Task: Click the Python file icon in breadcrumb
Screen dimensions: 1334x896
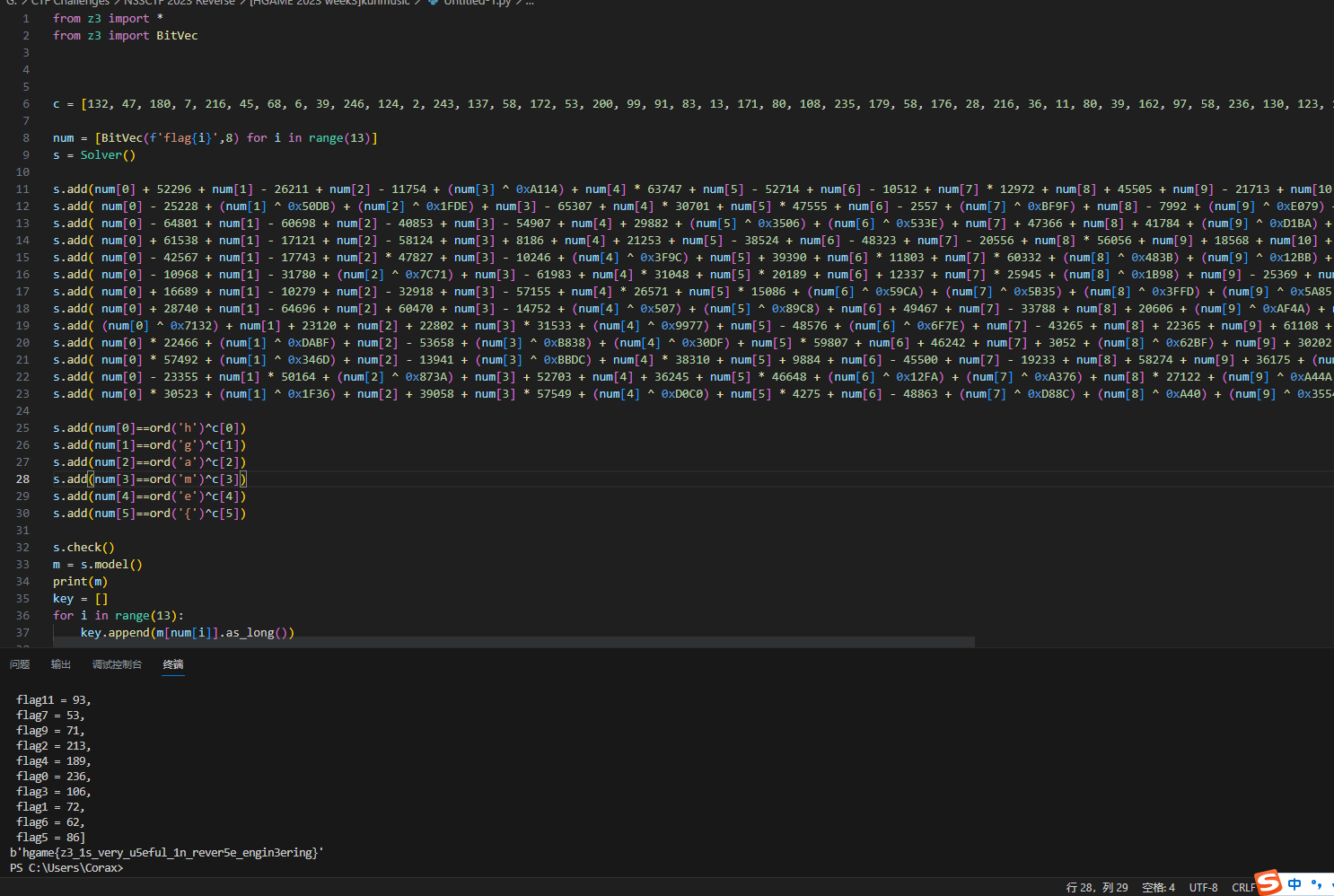Action: click(x=434, y=3)
